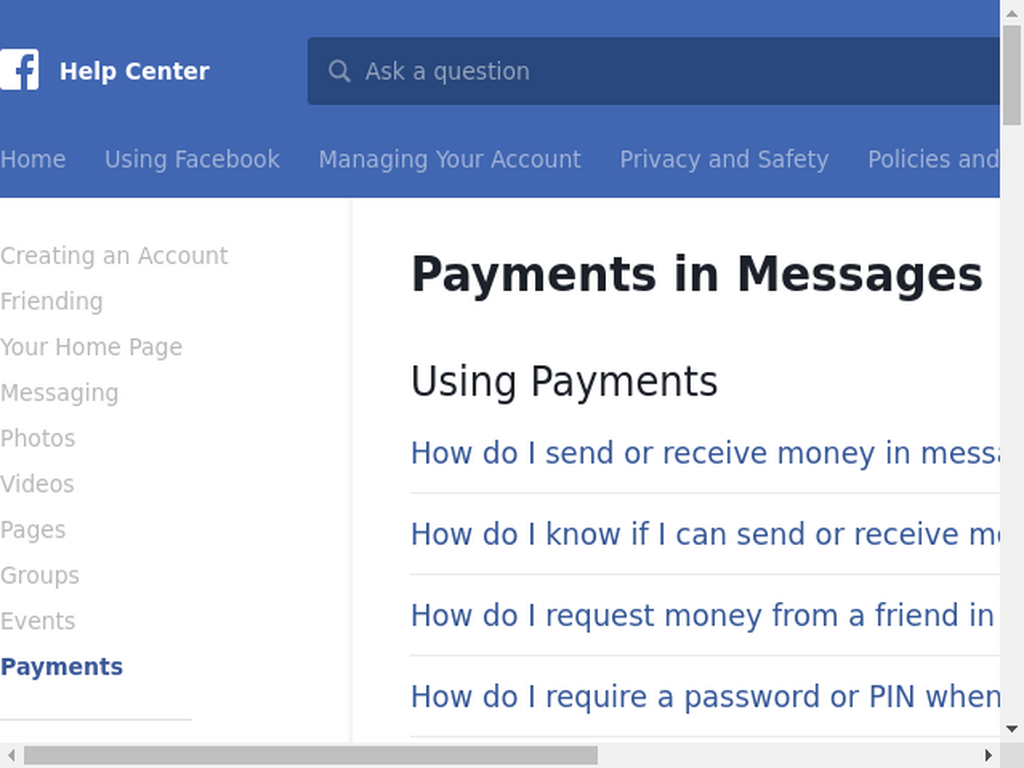
Task: Open the Friending sidebar link
Action: coord(51,301)
